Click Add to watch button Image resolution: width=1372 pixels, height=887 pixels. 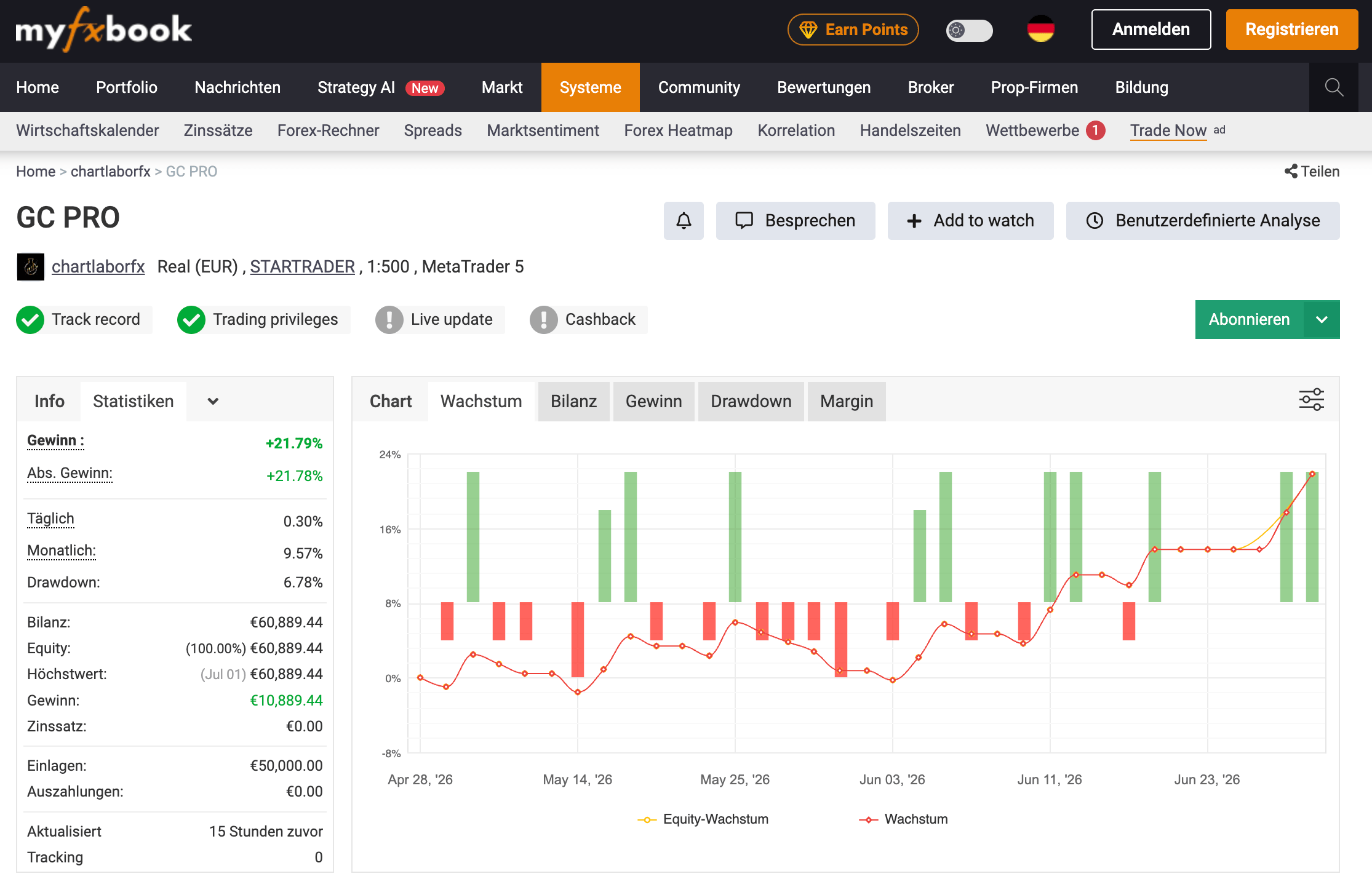pos(971,221)
